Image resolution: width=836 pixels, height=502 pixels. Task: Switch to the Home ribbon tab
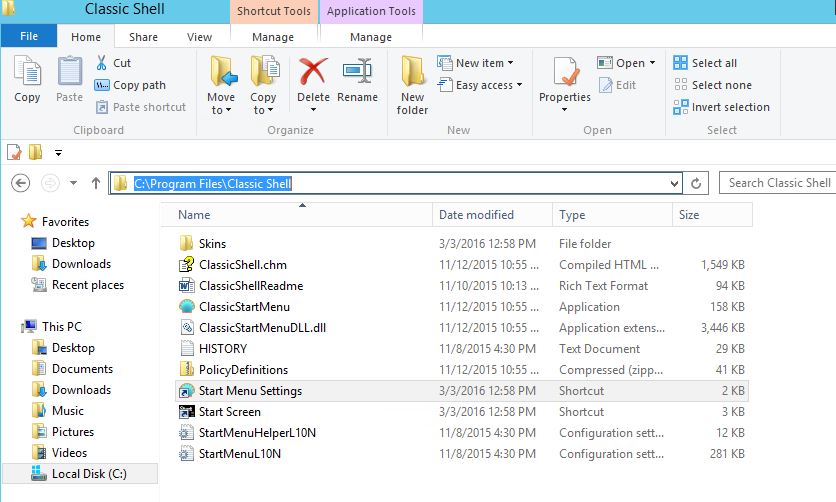[86, 37]
